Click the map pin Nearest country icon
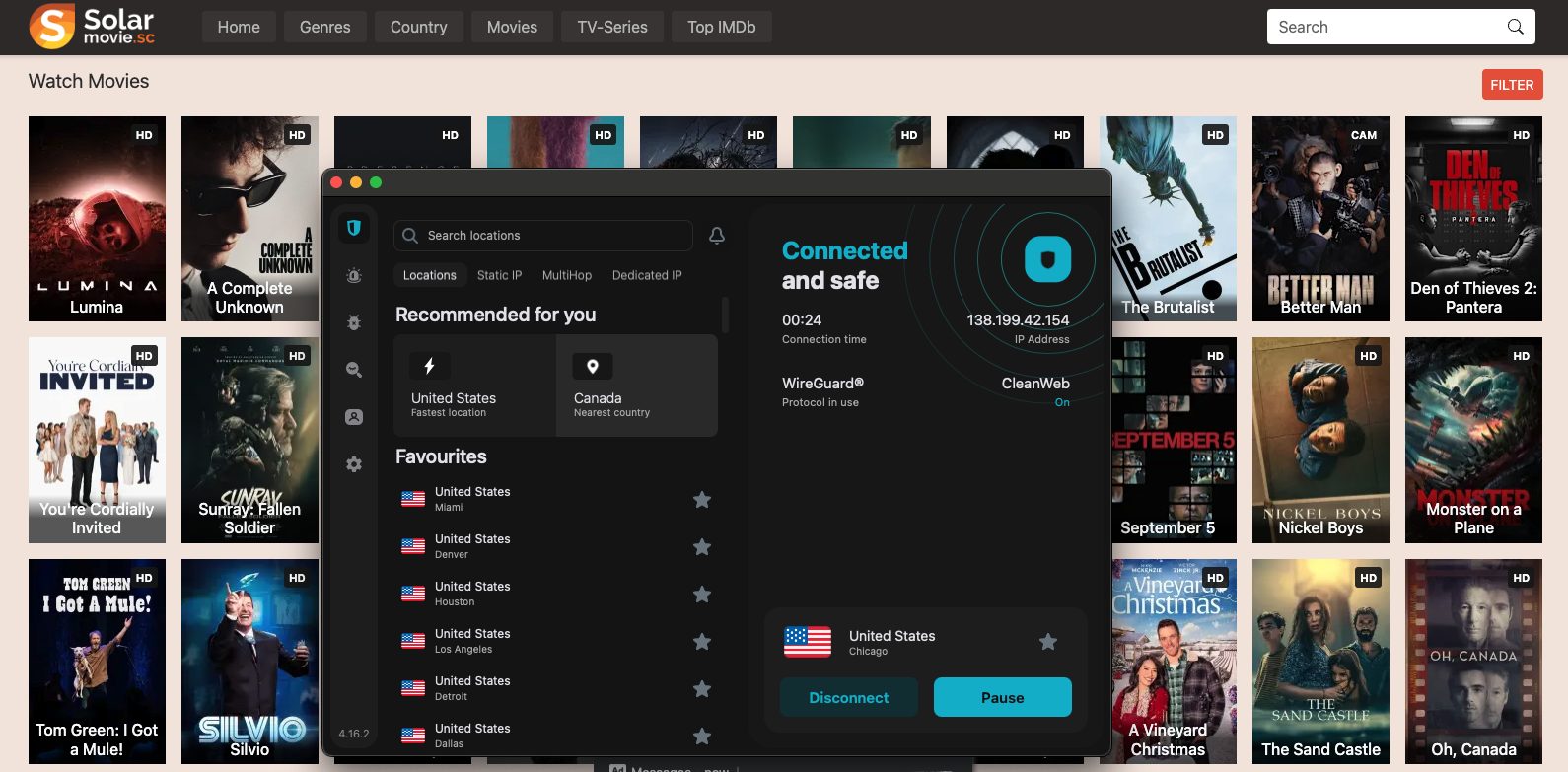 (x=593, y=366)
